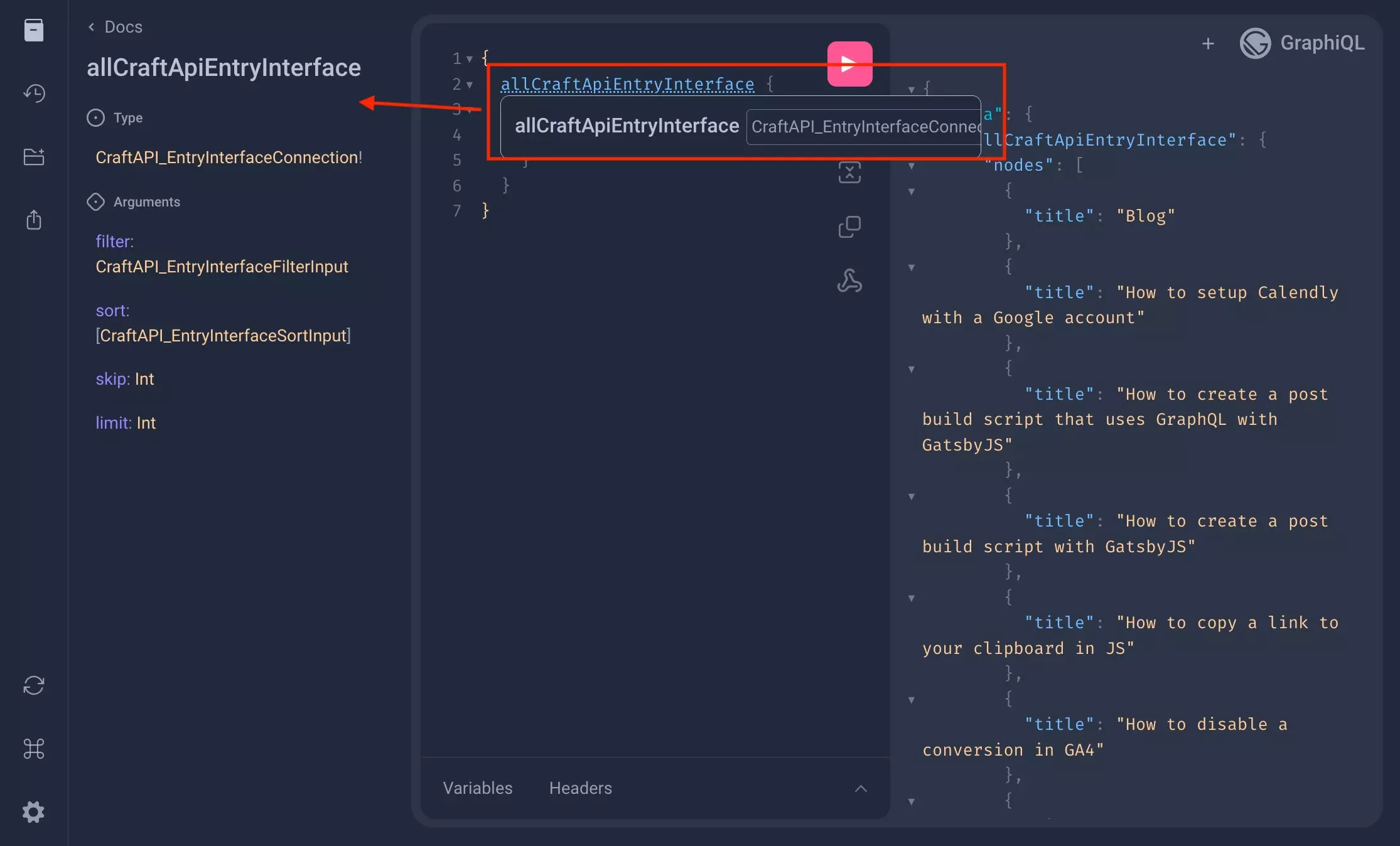This screenshot has height=846, width=1400.
Task: Open the Settings gear icon
Action: pos(33,810)
